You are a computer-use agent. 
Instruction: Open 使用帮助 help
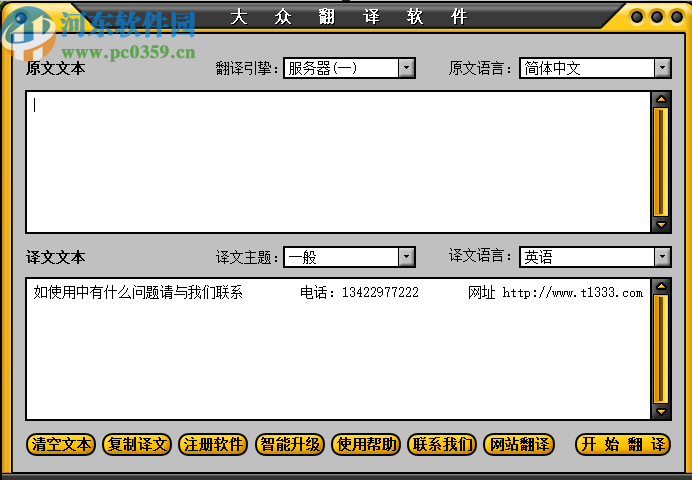pyautogui.click(x=366, y=444)
